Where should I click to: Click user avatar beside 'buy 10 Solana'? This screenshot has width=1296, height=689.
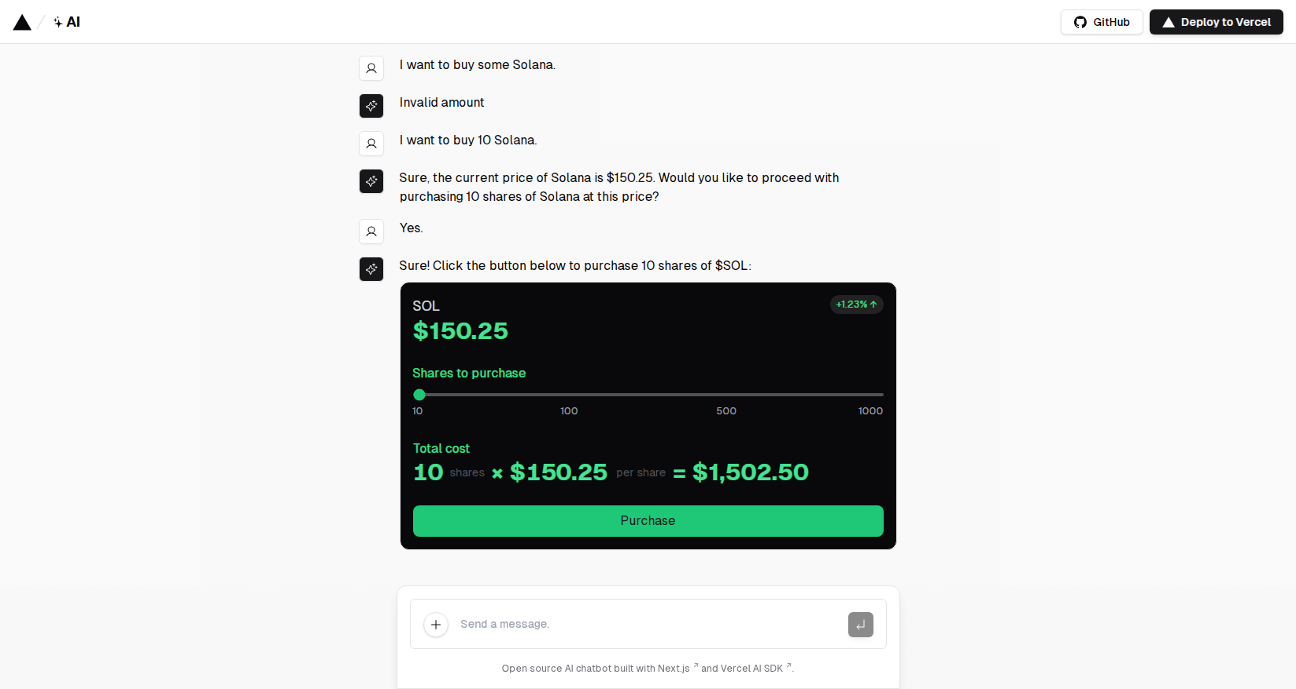(x=371, y=143)
